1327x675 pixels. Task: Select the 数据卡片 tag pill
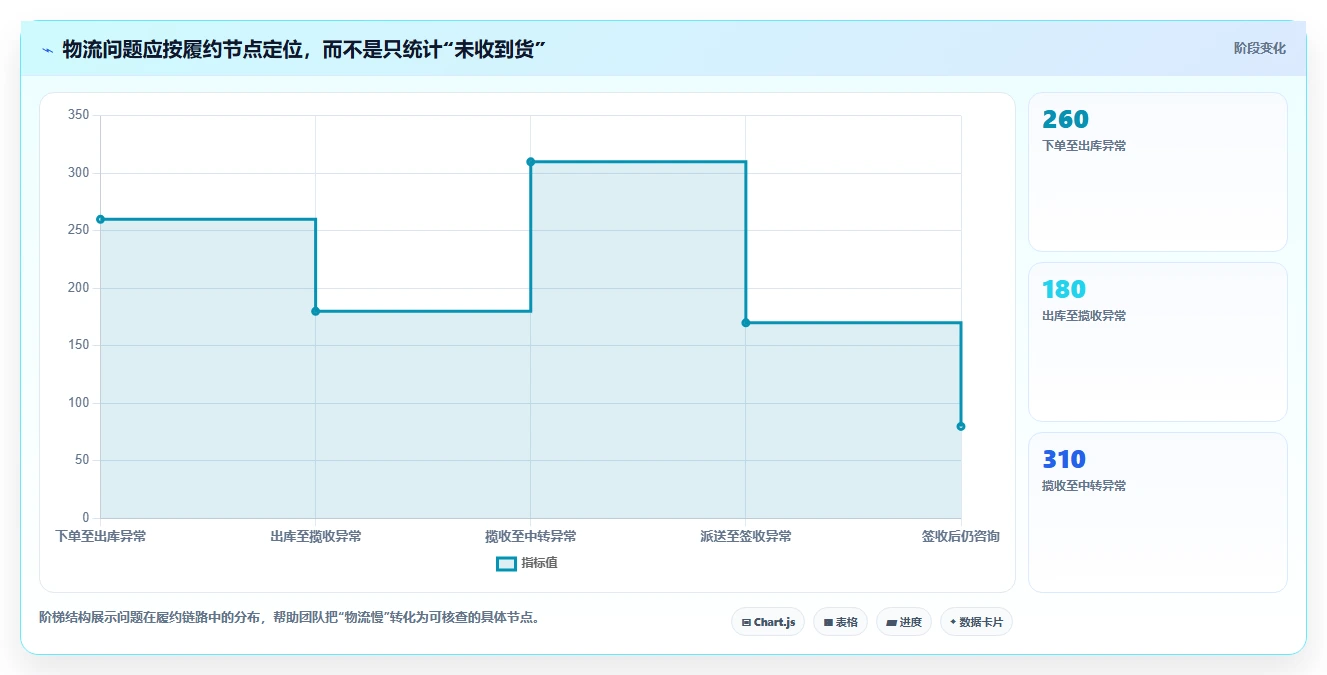[976, 622]
